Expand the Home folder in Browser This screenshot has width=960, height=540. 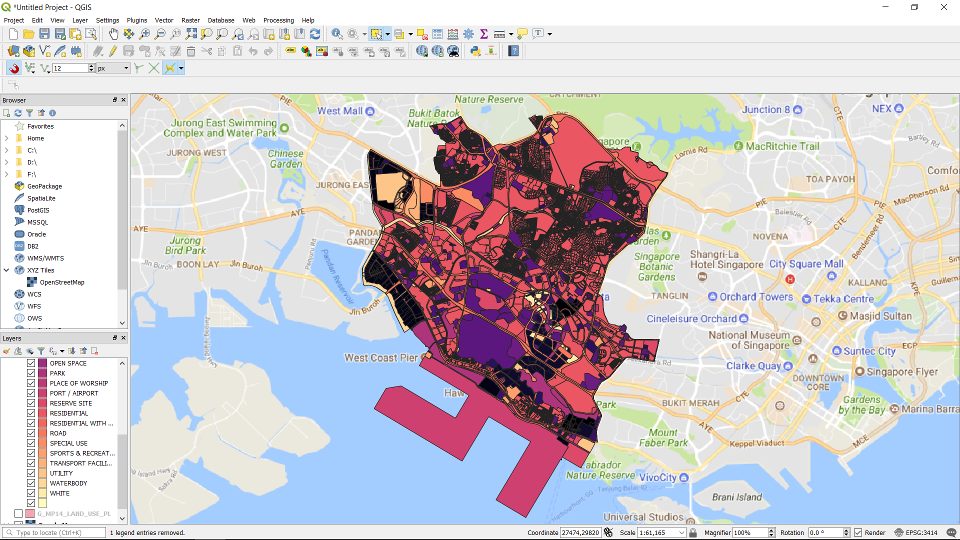click(x=6, y=138)
